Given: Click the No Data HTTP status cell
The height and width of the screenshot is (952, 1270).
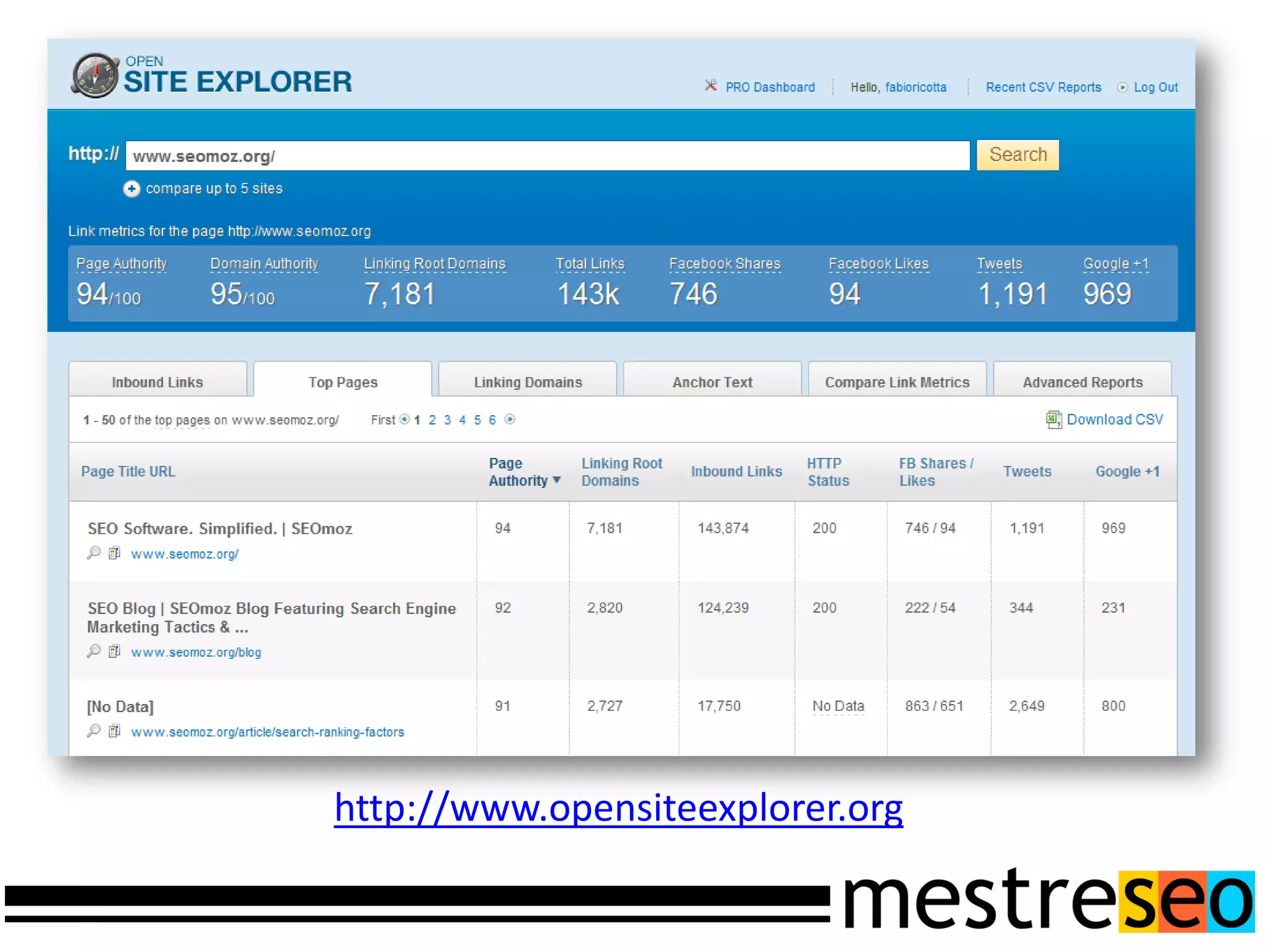Looking at the screenshot, I should (838, 707).
